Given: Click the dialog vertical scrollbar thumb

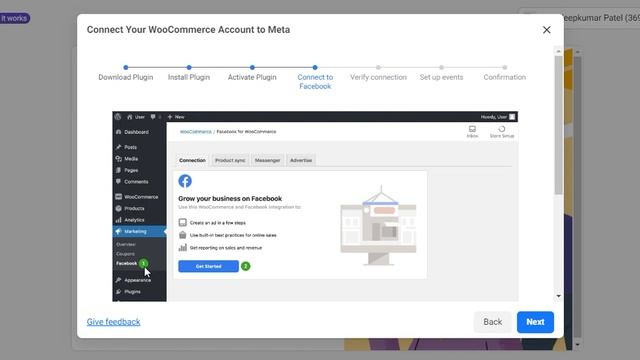Looking at the screenshot, I should (558, 125).
